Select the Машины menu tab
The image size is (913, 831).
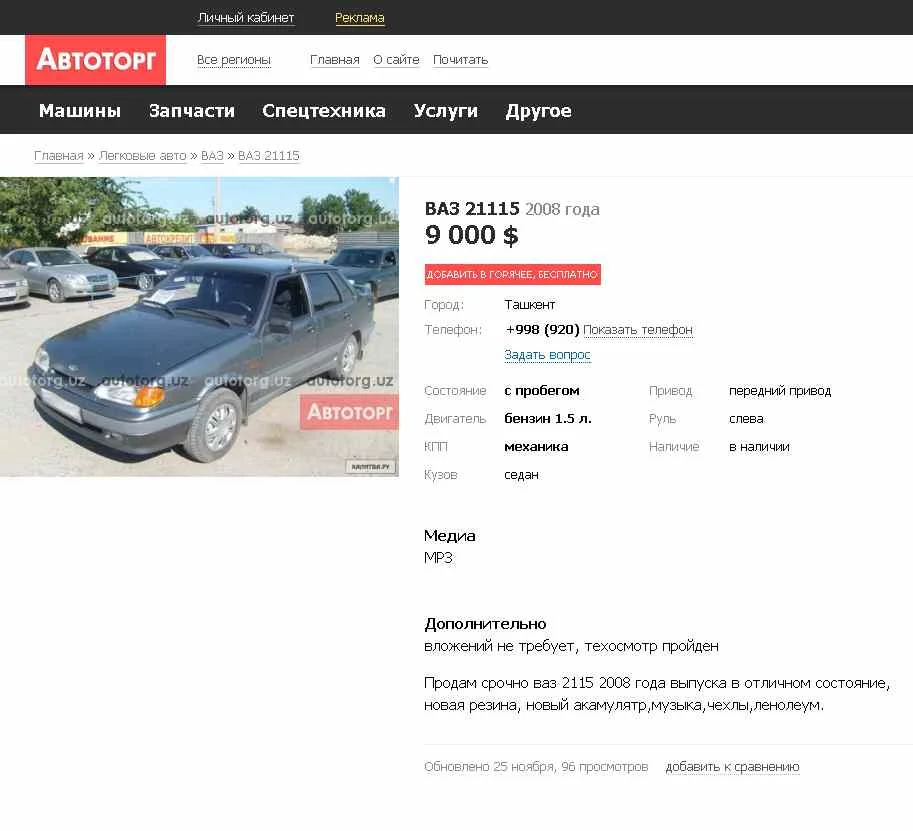tap(80, 111)
